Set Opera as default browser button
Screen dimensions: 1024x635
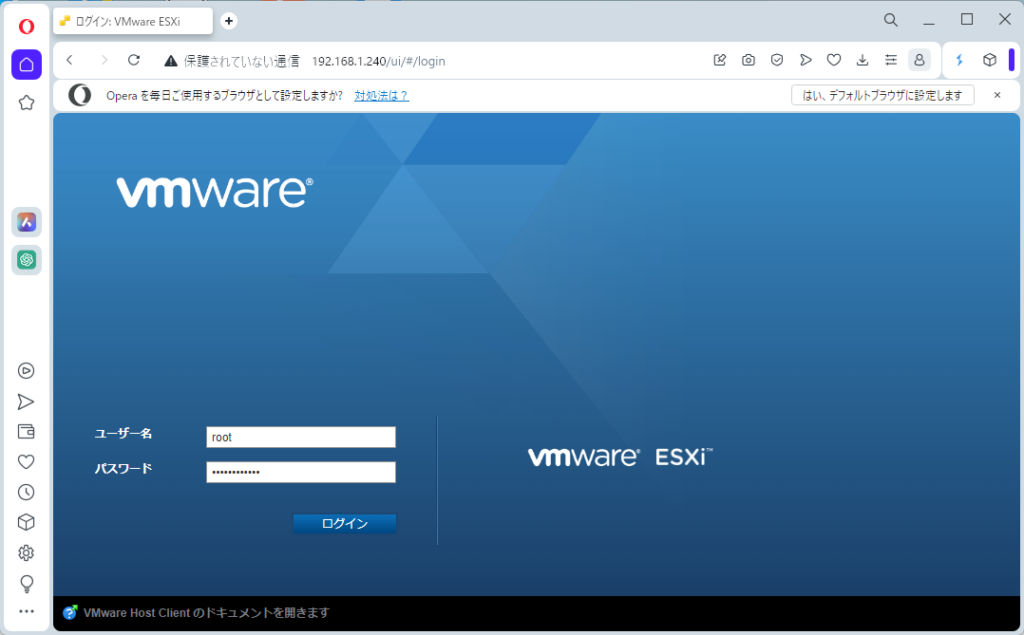click(x=882, y=95)
